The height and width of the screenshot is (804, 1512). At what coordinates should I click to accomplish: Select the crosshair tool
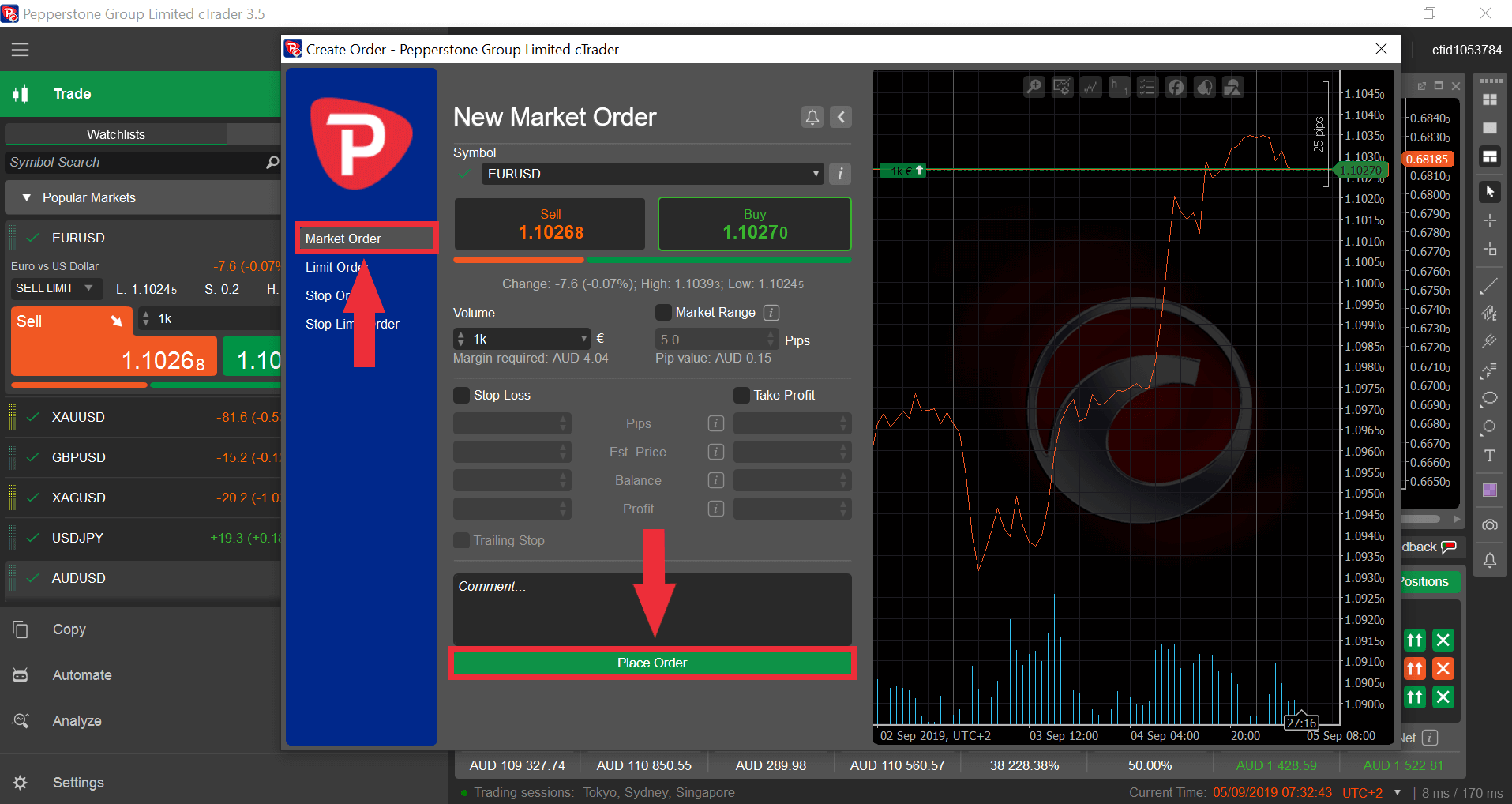tap(1490, 220)
